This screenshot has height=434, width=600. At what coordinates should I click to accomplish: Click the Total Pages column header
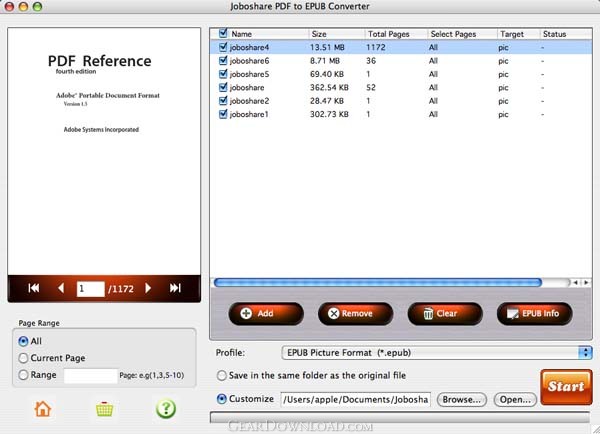point(388,34)
